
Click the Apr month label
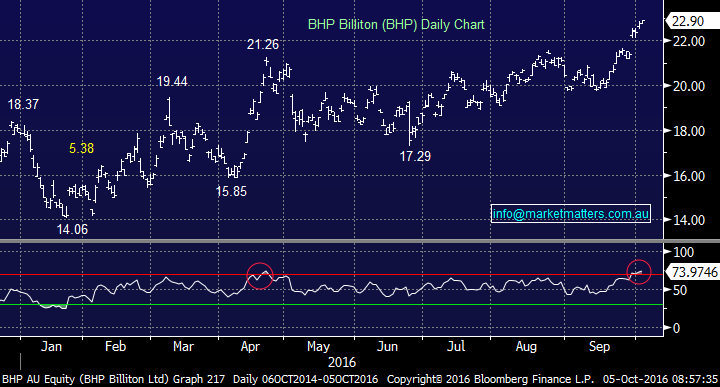pos(250,347)
